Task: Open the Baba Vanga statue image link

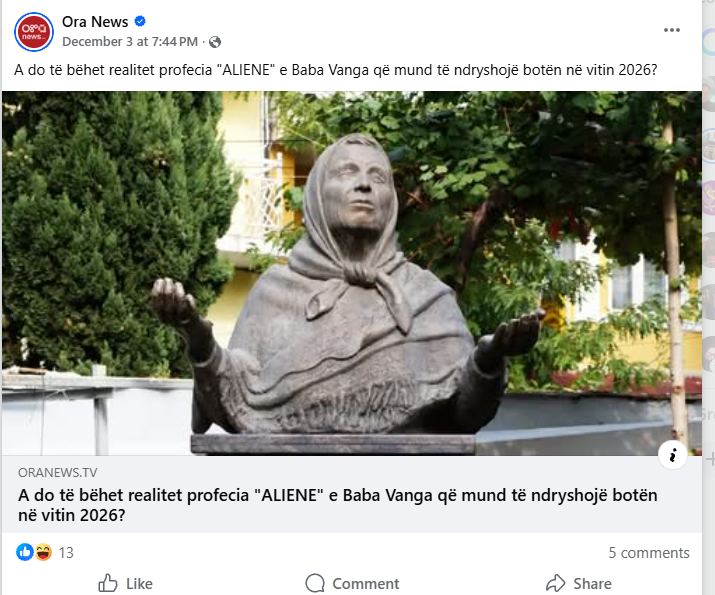Action: 352,273
